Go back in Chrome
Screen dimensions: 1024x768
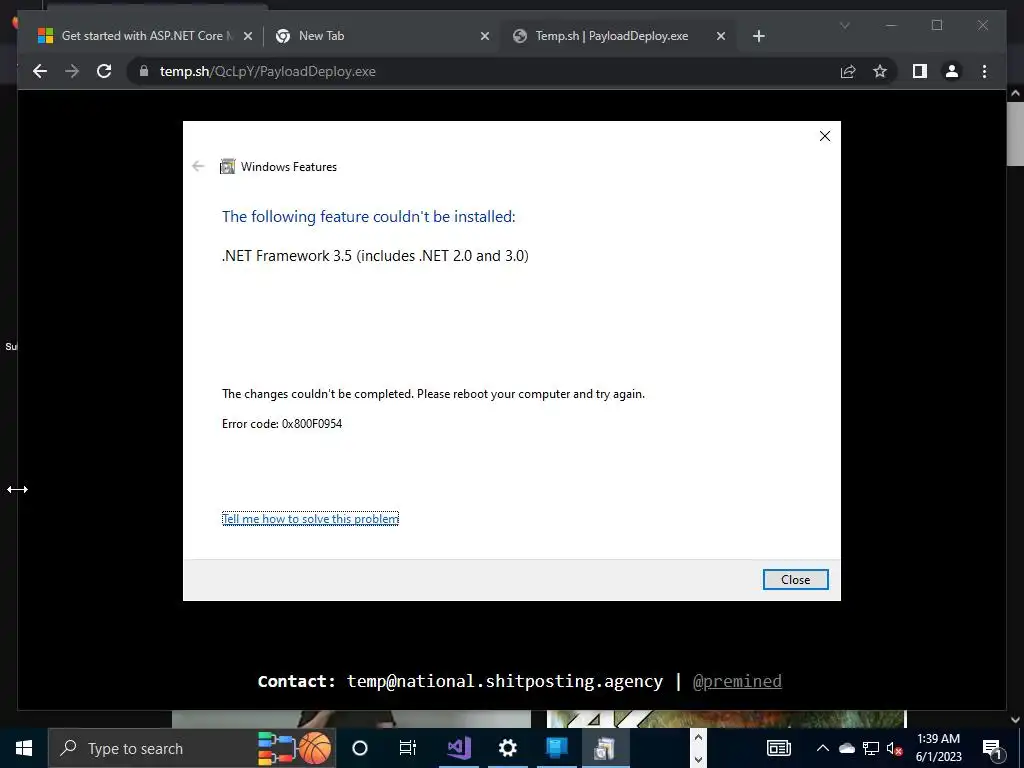point(40,71)
